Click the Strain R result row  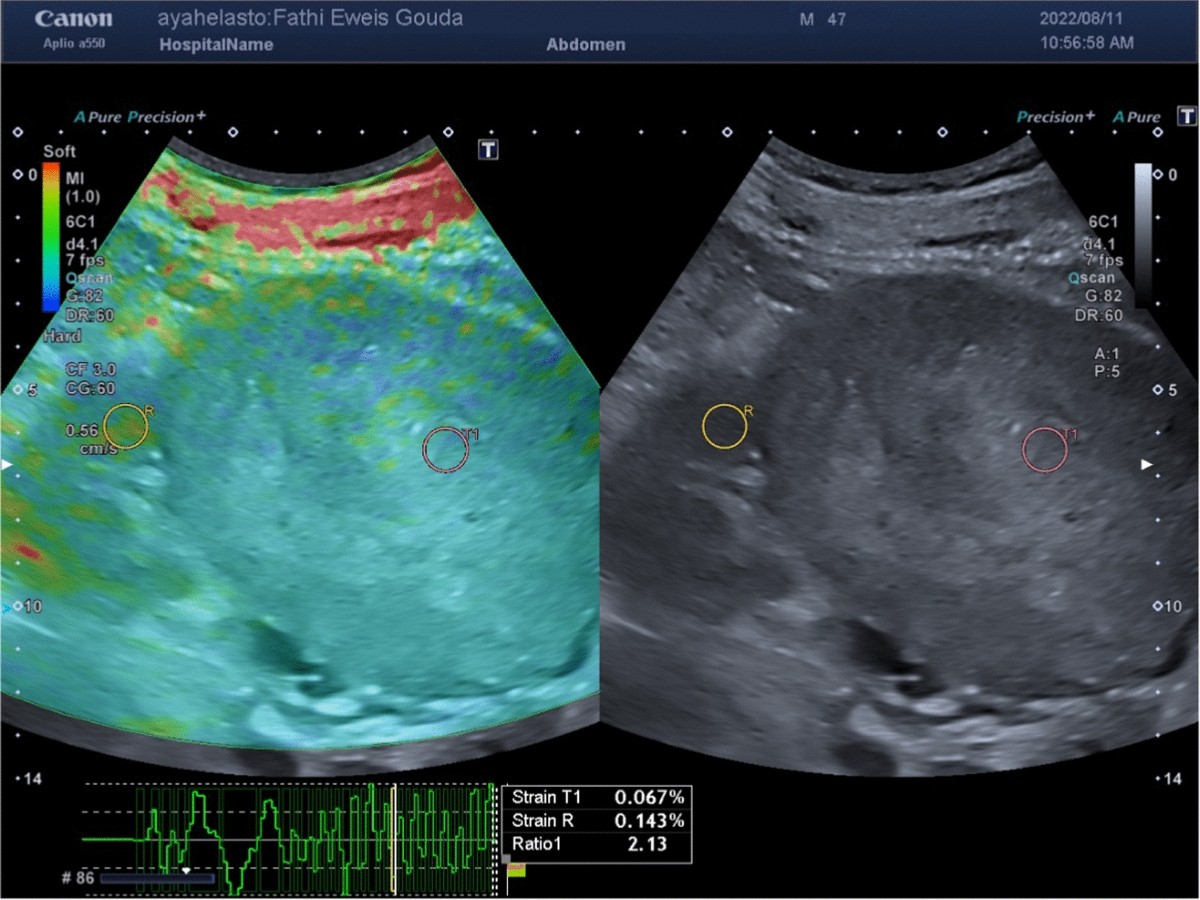[x=598, y=821]
